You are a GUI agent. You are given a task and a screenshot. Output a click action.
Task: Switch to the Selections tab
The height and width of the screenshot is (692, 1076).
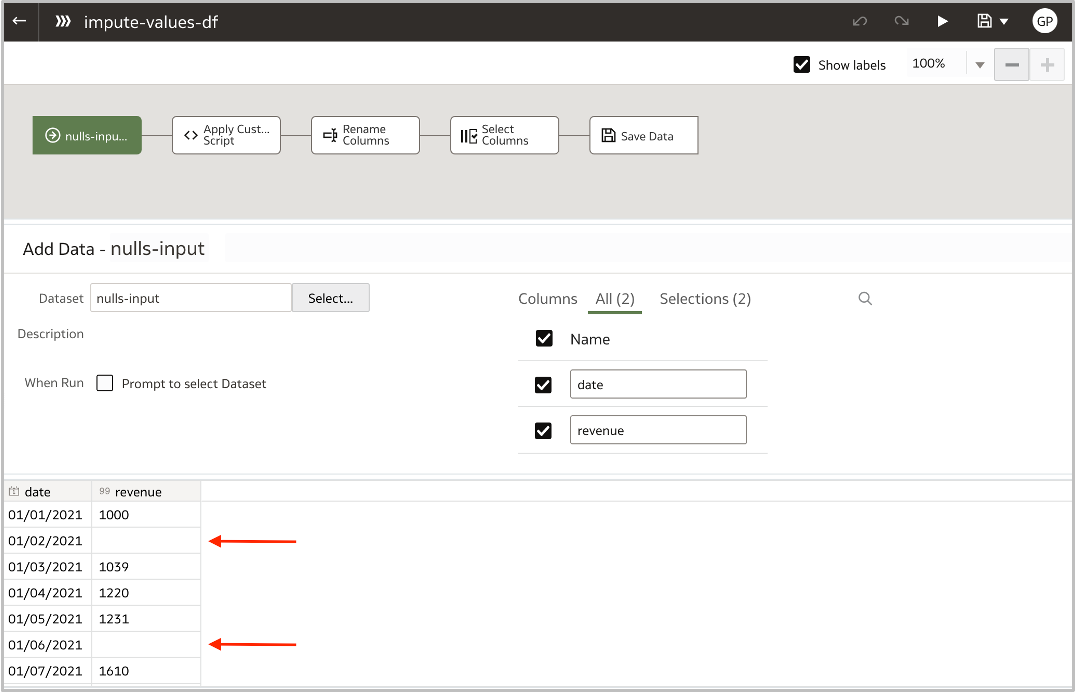click(704, 298)
